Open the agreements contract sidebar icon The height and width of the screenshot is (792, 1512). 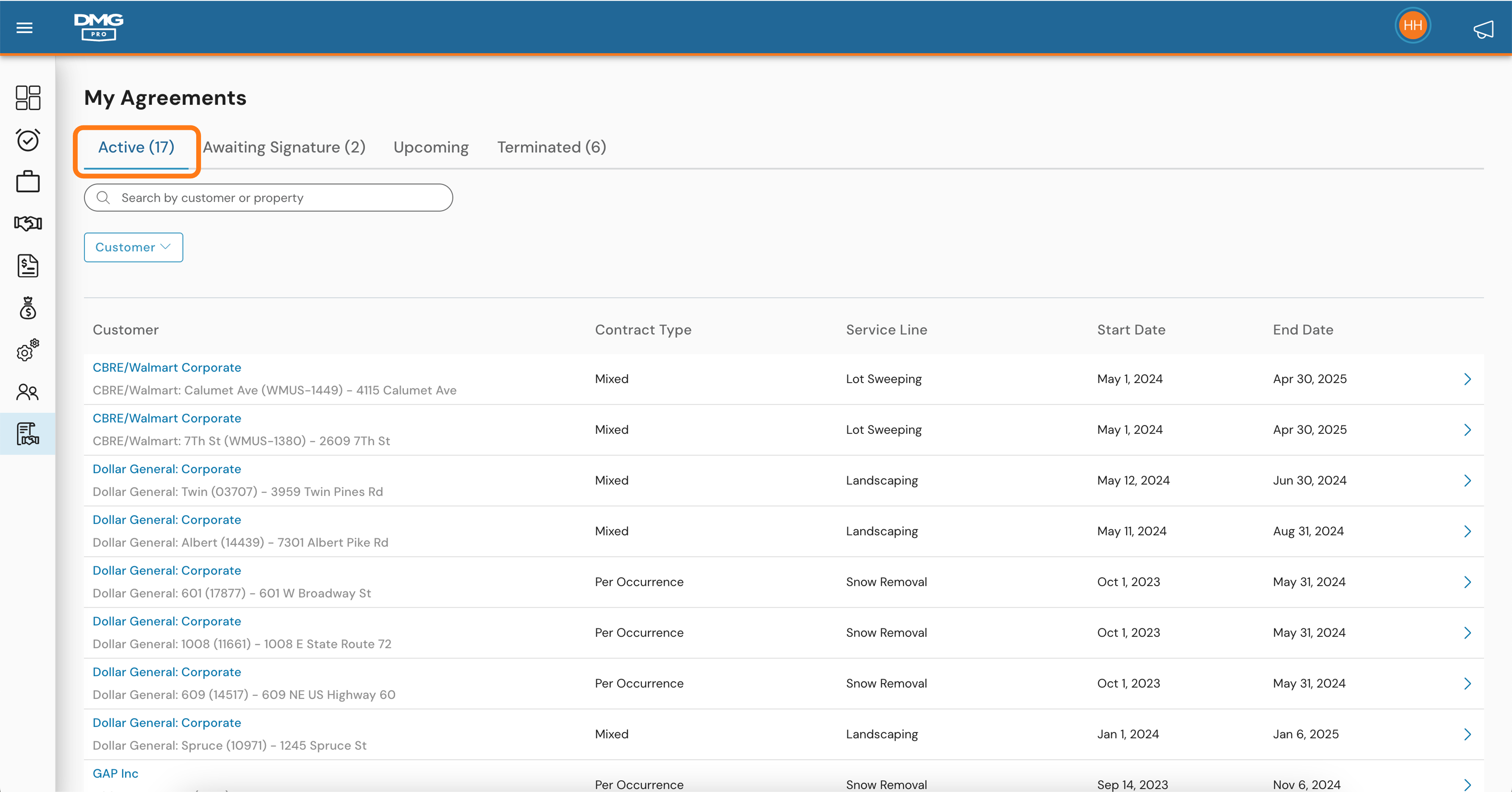click(27, 434)
